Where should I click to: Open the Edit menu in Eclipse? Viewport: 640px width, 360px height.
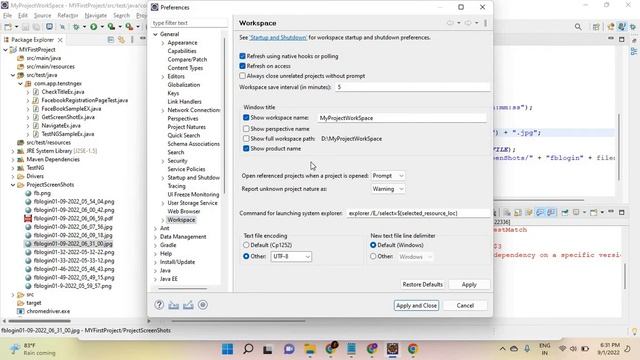pyautogui.click(x=23, y=16)
